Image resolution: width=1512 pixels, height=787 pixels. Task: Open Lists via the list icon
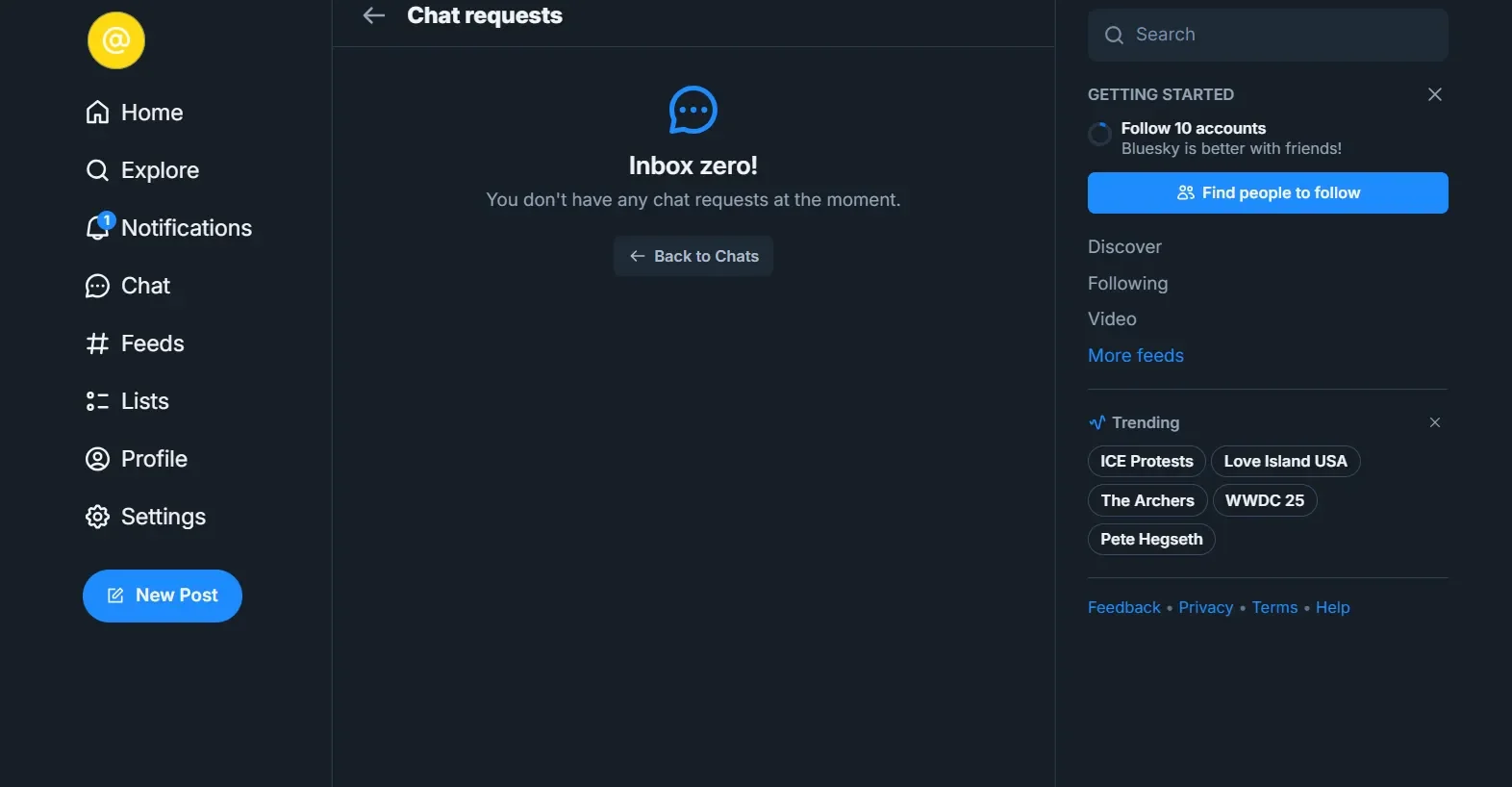tap(97, 401)
